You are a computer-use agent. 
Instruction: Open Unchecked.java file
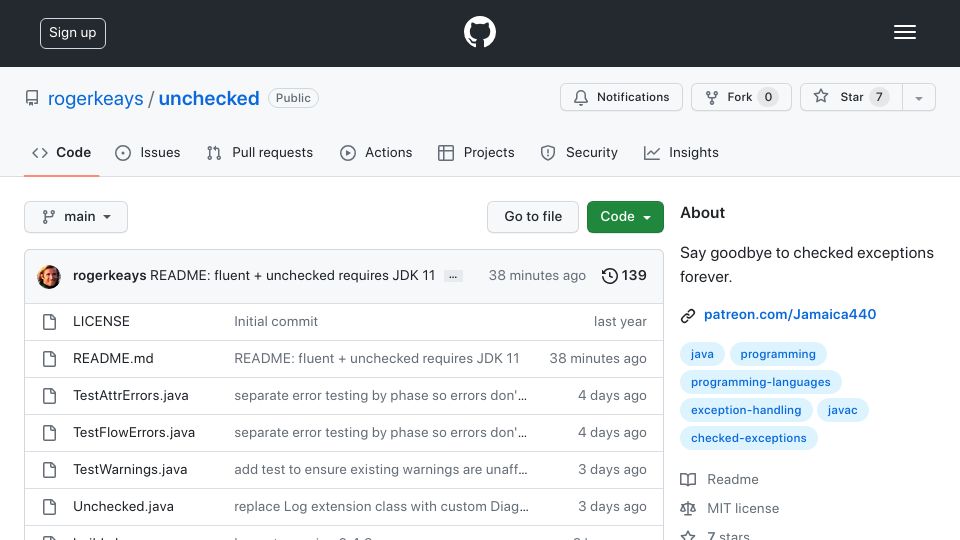pyautogui.click(x=124, y=507)
